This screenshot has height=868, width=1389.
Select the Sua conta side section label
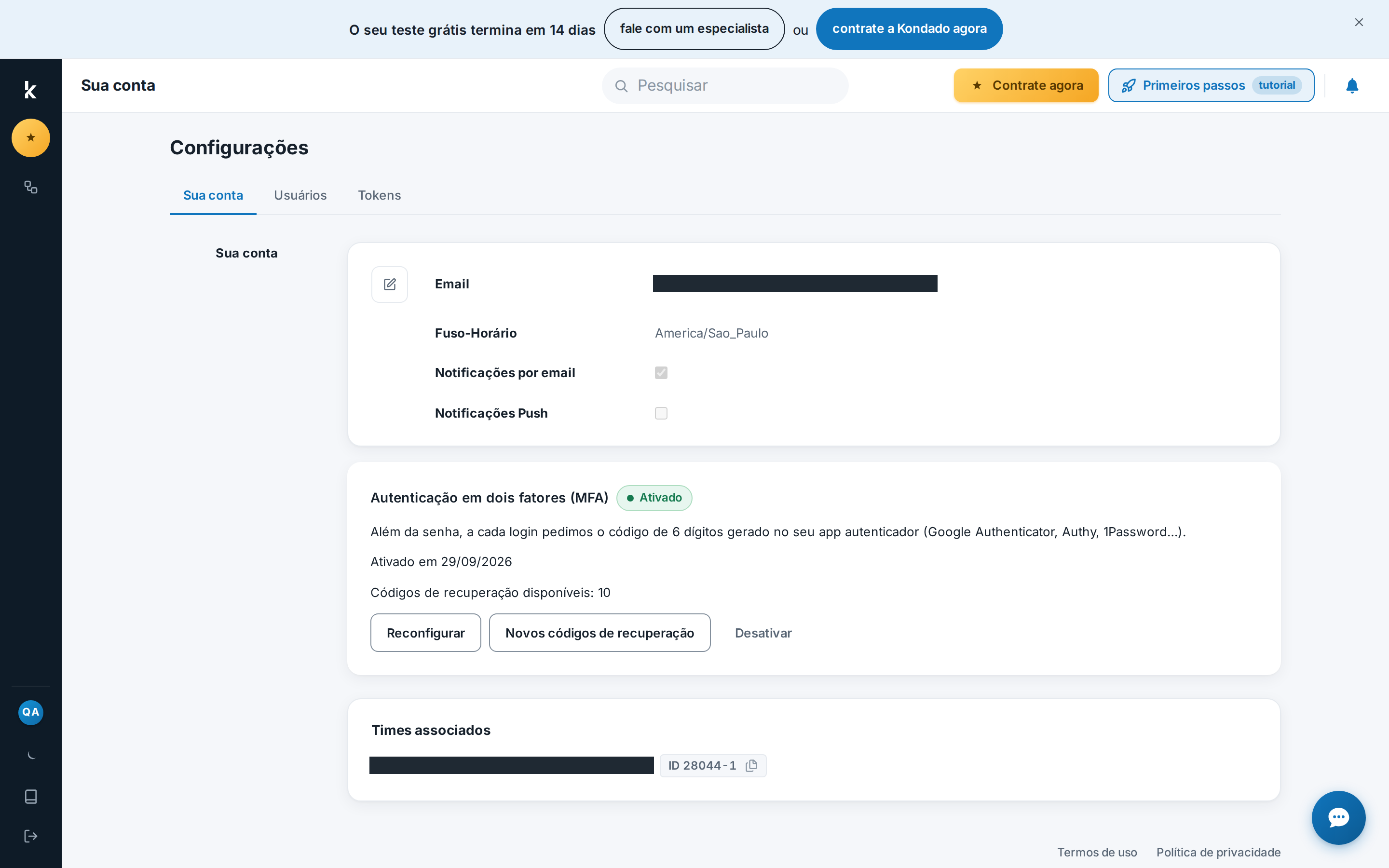pos(246,253)
